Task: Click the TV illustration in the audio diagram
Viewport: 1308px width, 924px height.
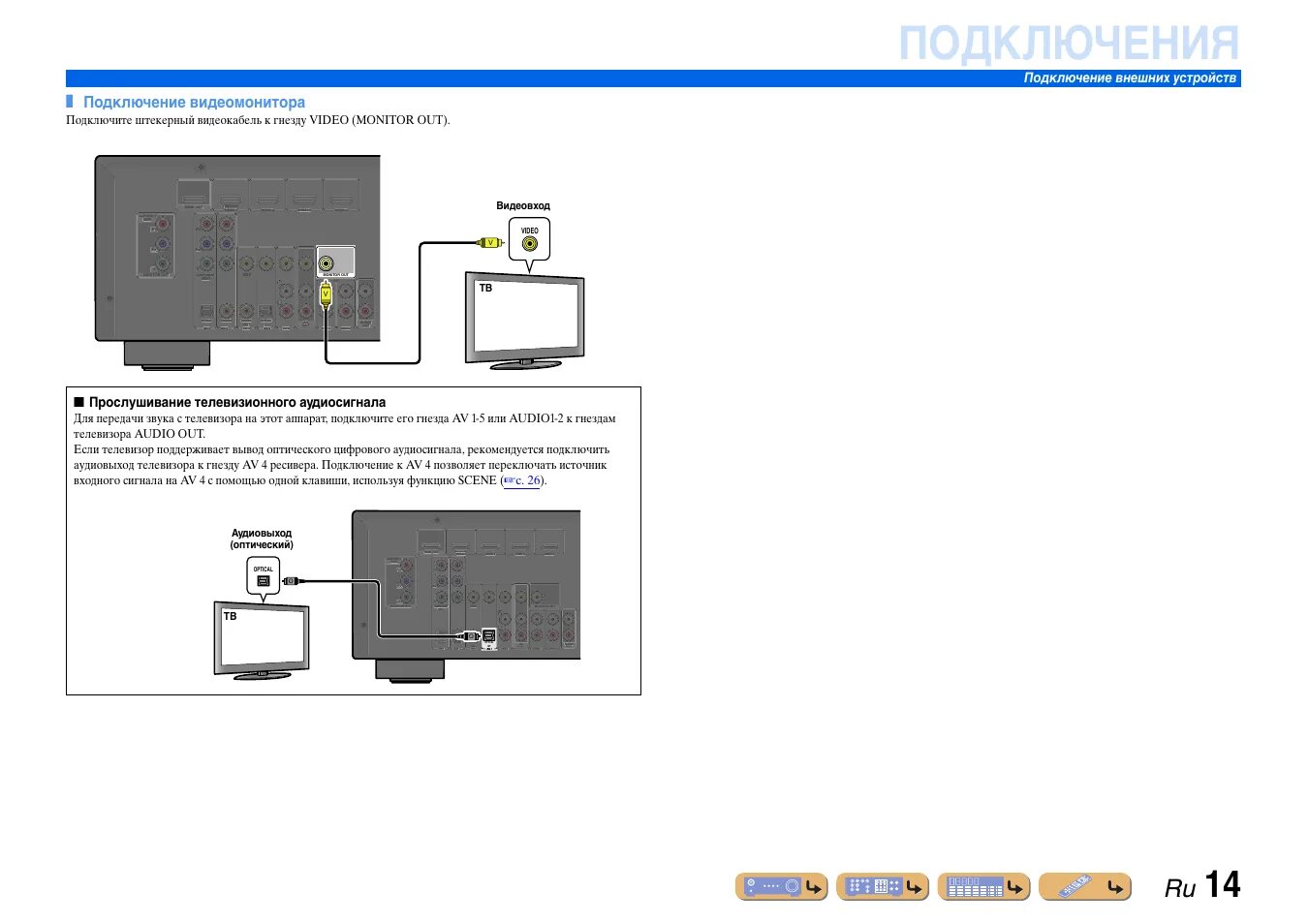Action: coord(262,639)
